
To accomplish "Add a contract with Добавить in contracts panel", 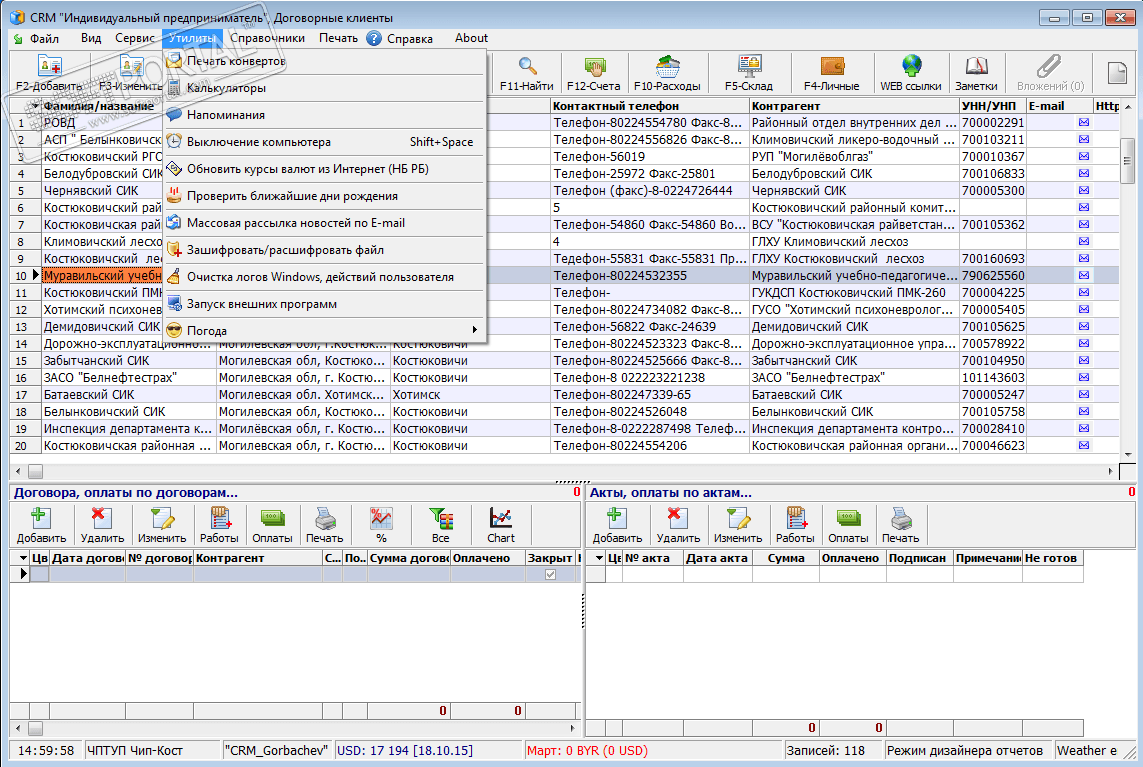I will [42, 526].
